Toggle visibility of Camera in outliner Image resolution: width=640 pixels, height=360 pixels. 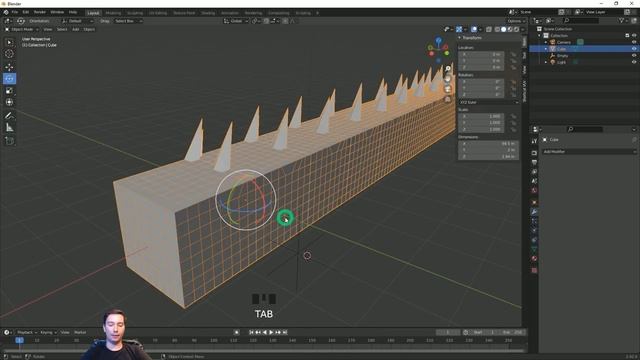click(634, 42)
